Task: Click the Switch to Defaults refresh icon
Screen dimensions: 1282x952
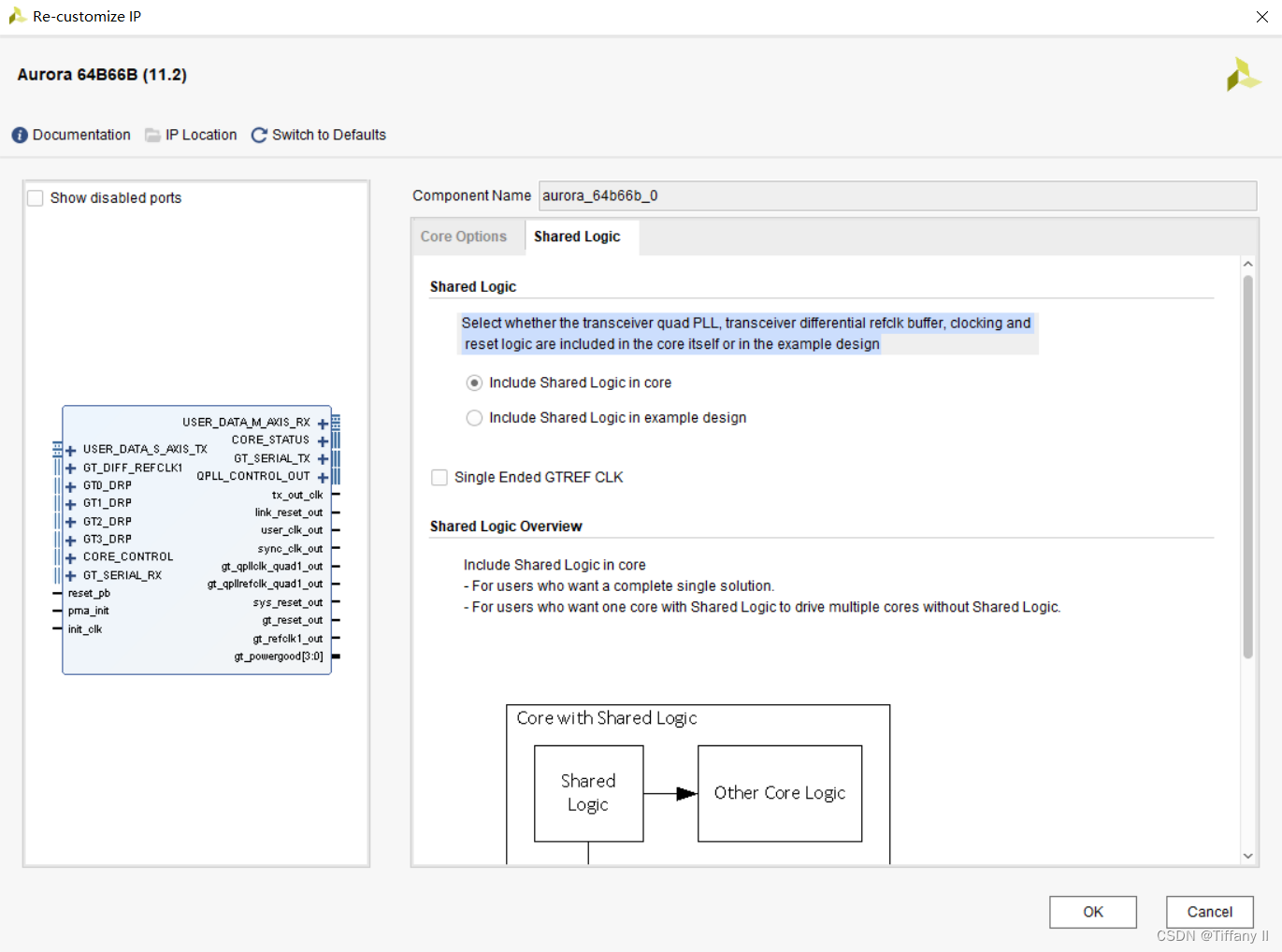Action: coord(259,136)
